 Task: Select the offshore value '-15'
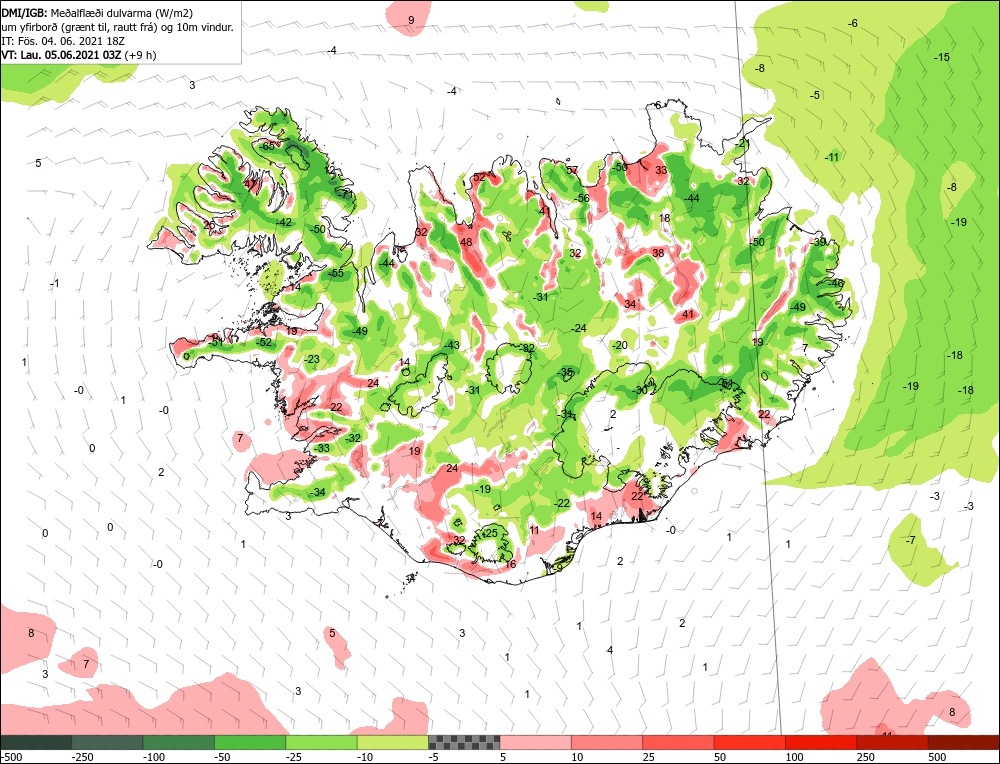942,57
